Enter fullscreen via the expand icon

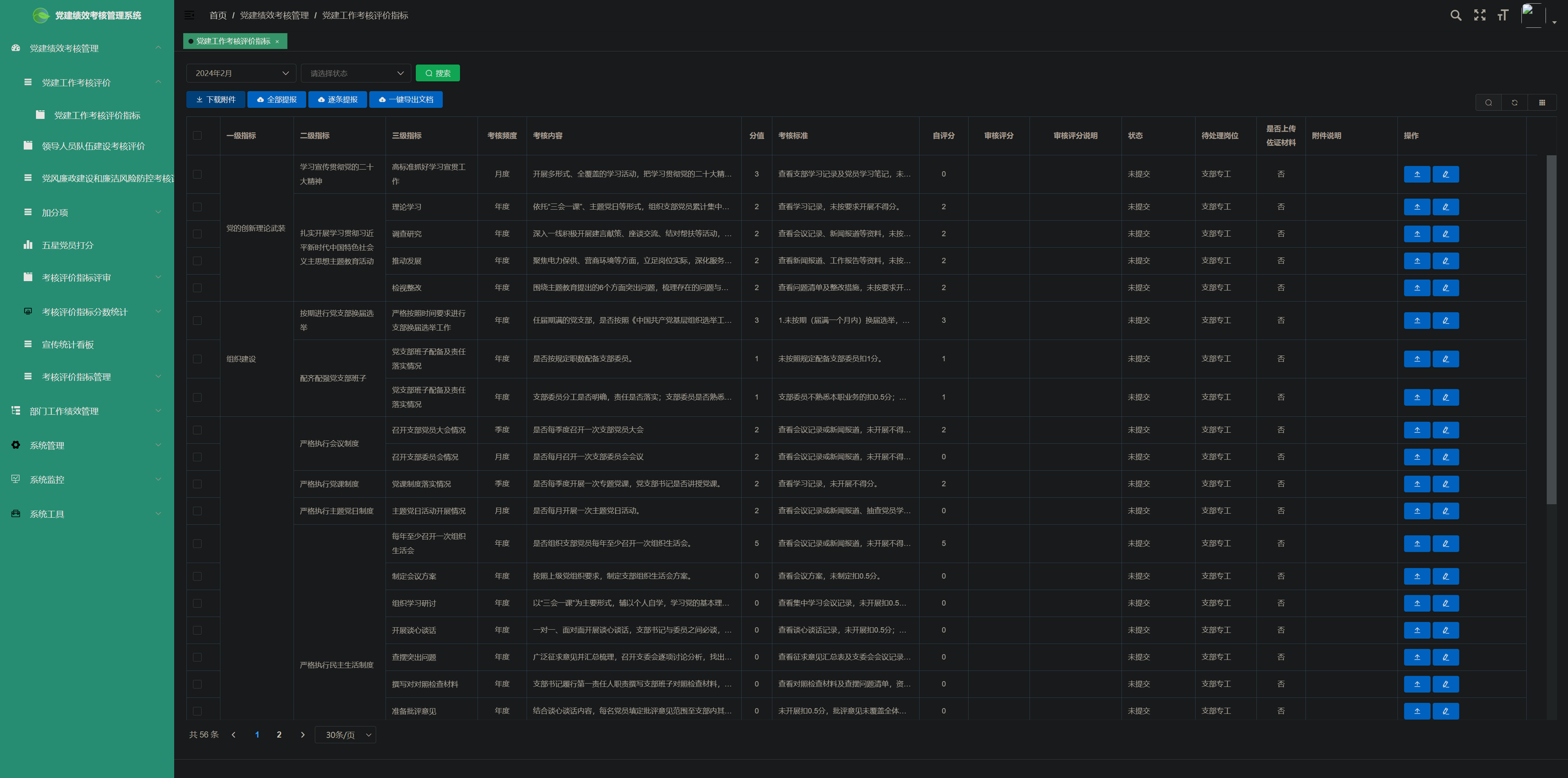tap(1480, 15)
